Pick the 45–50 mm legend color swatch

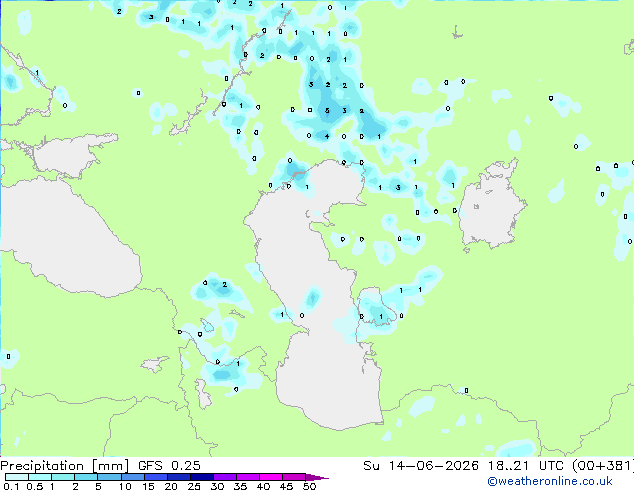[x=294, y=477]
